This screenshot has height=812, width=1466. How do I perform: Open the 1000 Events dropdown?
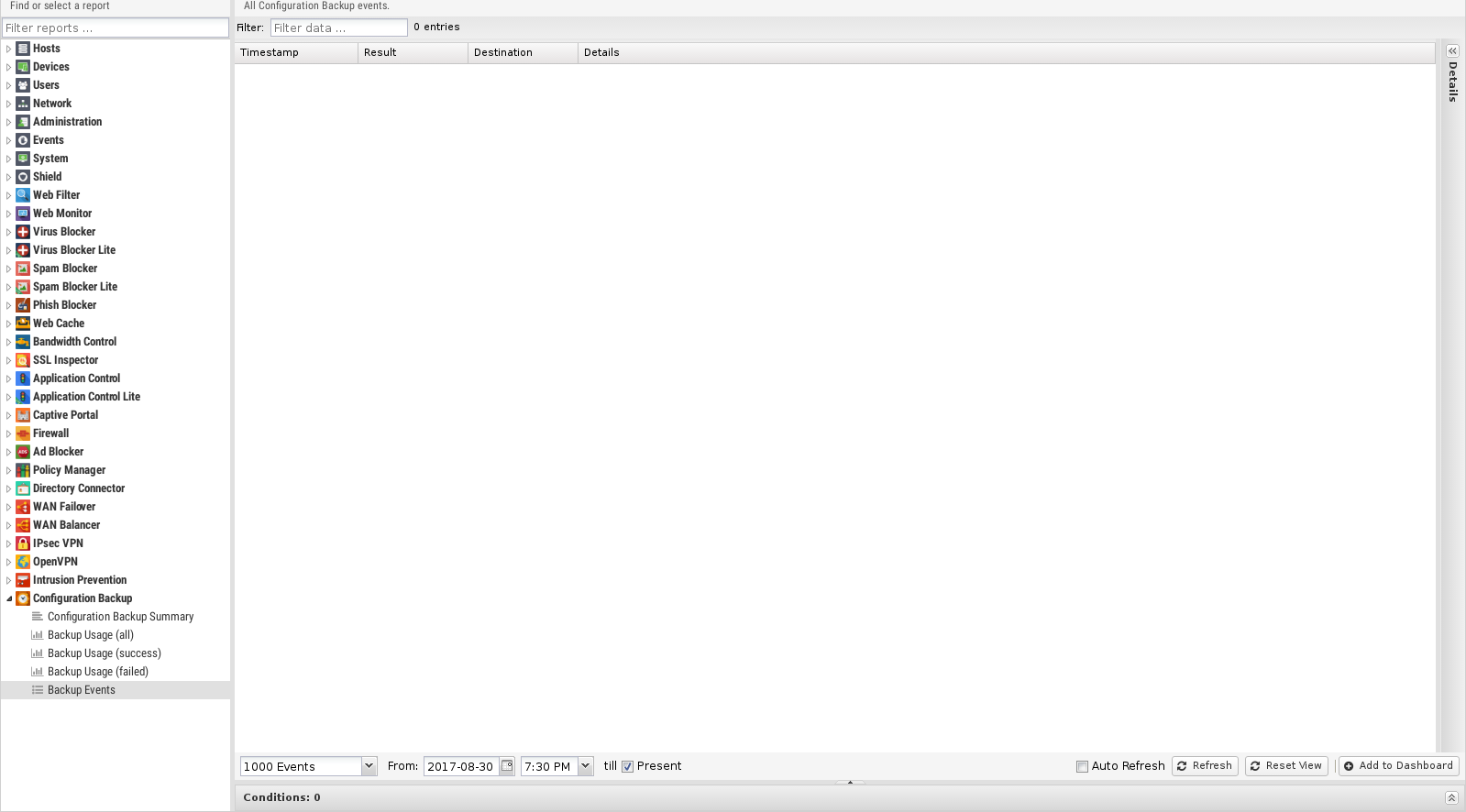[369, 766]
